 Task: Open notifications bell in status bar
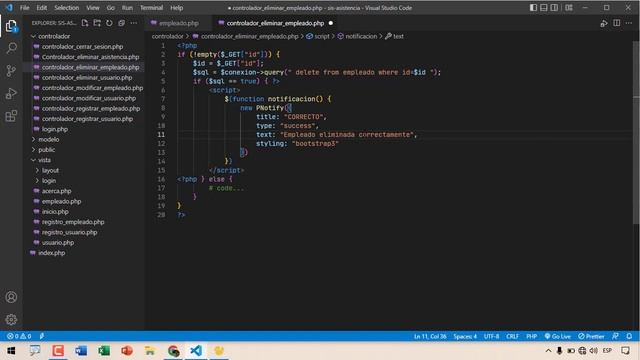point(629,336)
